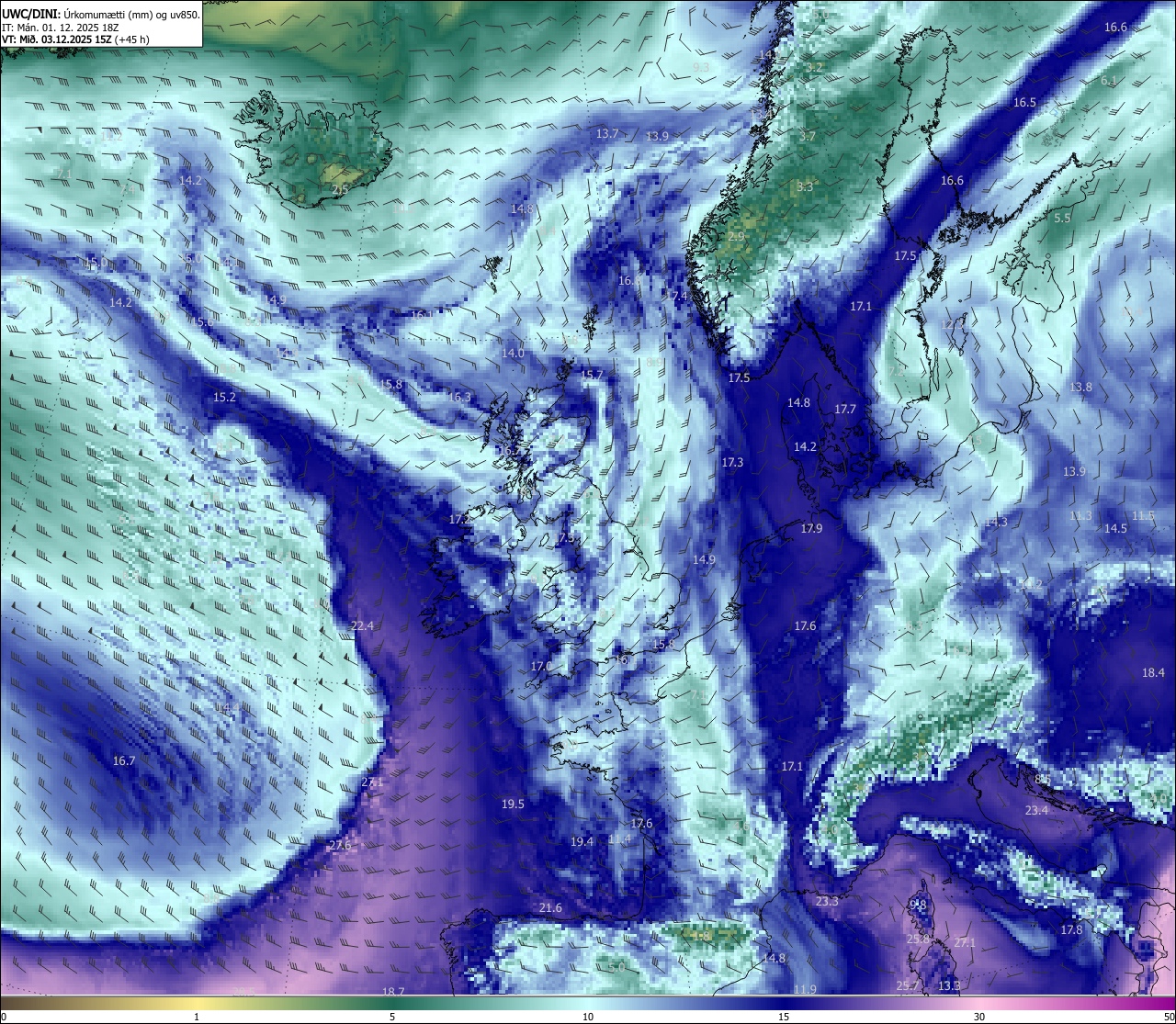Select the 17.8 value label
The height and width of the screenshot is (1024, 1176).
pyautogui.click(x=1071, y=929)
